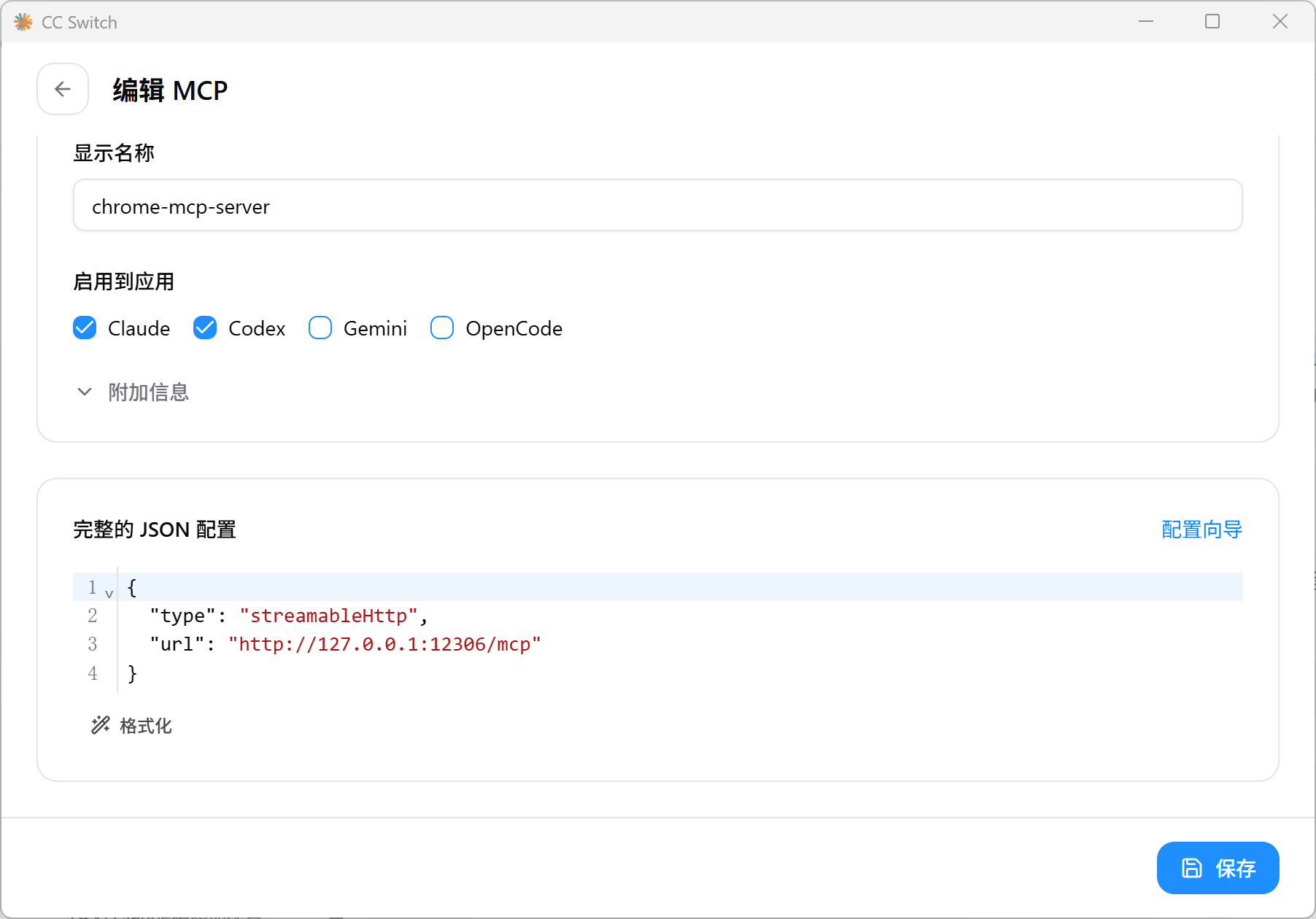1316x919 pixels.
Task: Click the 格式化 text label
Action: [x=146, y=726]
